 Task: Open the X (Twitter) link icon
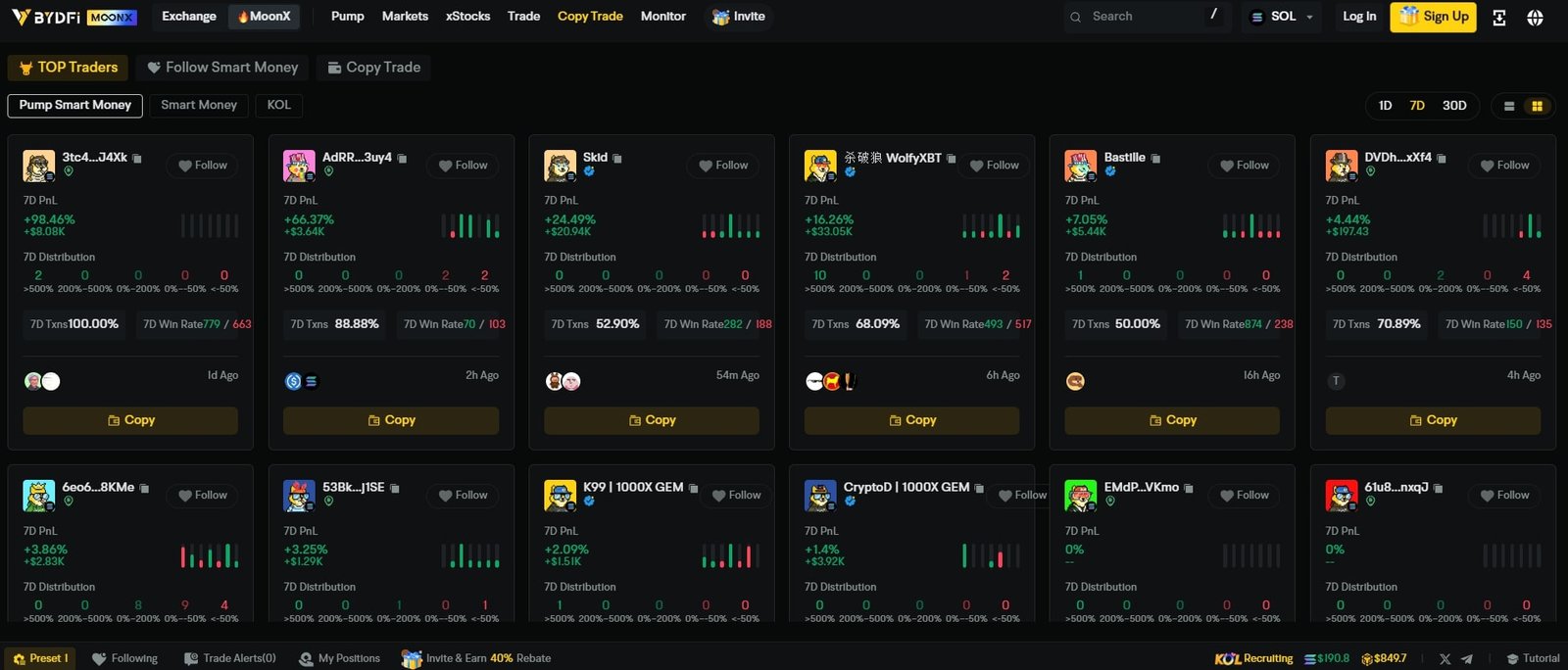point(1445,659)
